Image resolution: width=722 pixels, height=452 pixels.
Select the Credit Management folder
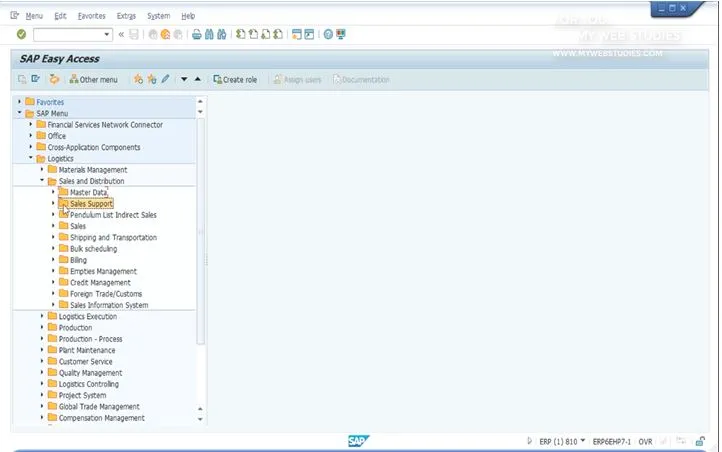[x=100, y=283]
